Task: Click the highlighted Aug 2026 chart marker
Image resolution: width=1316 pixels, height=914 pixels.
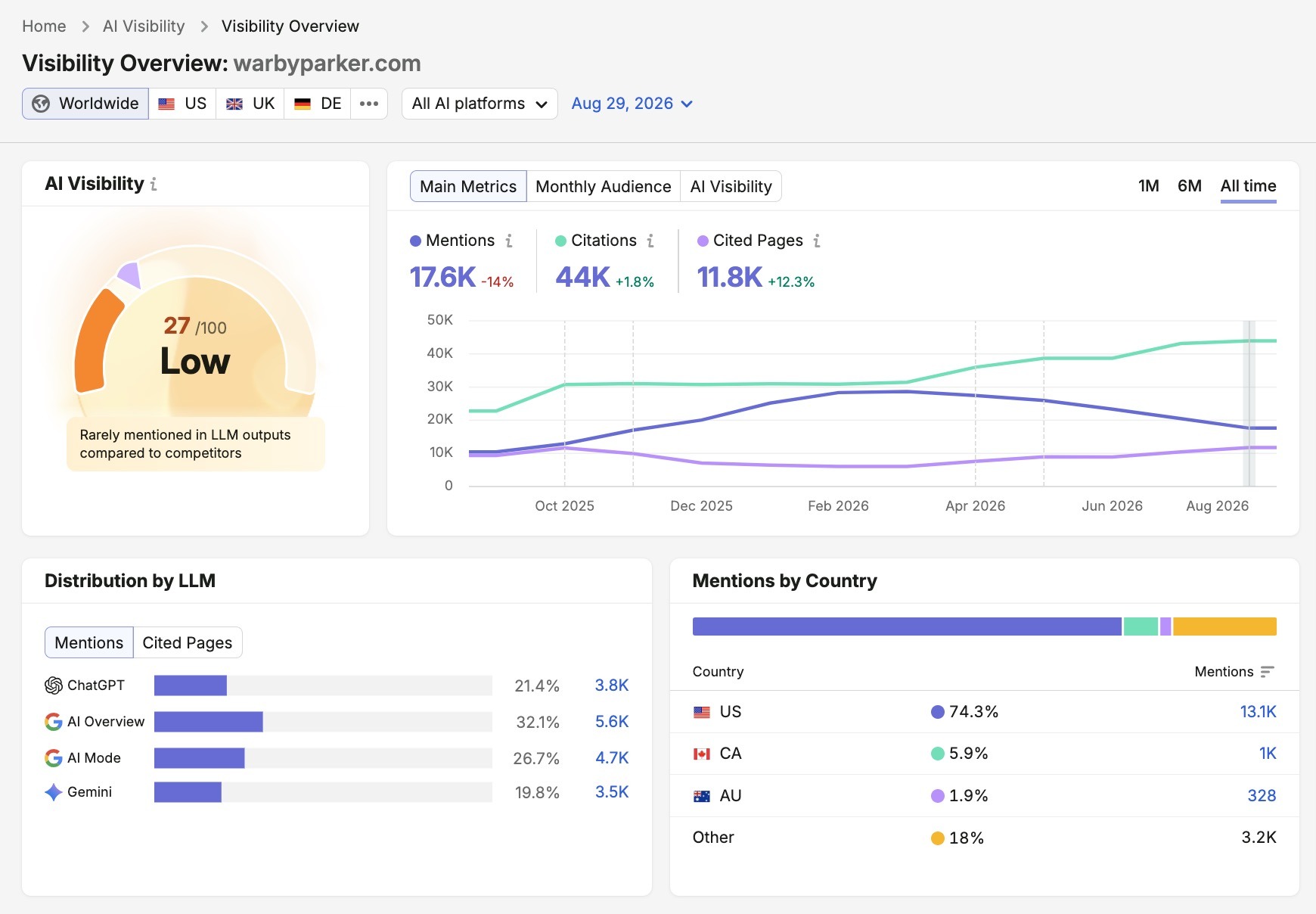Action: [1249, 403]
